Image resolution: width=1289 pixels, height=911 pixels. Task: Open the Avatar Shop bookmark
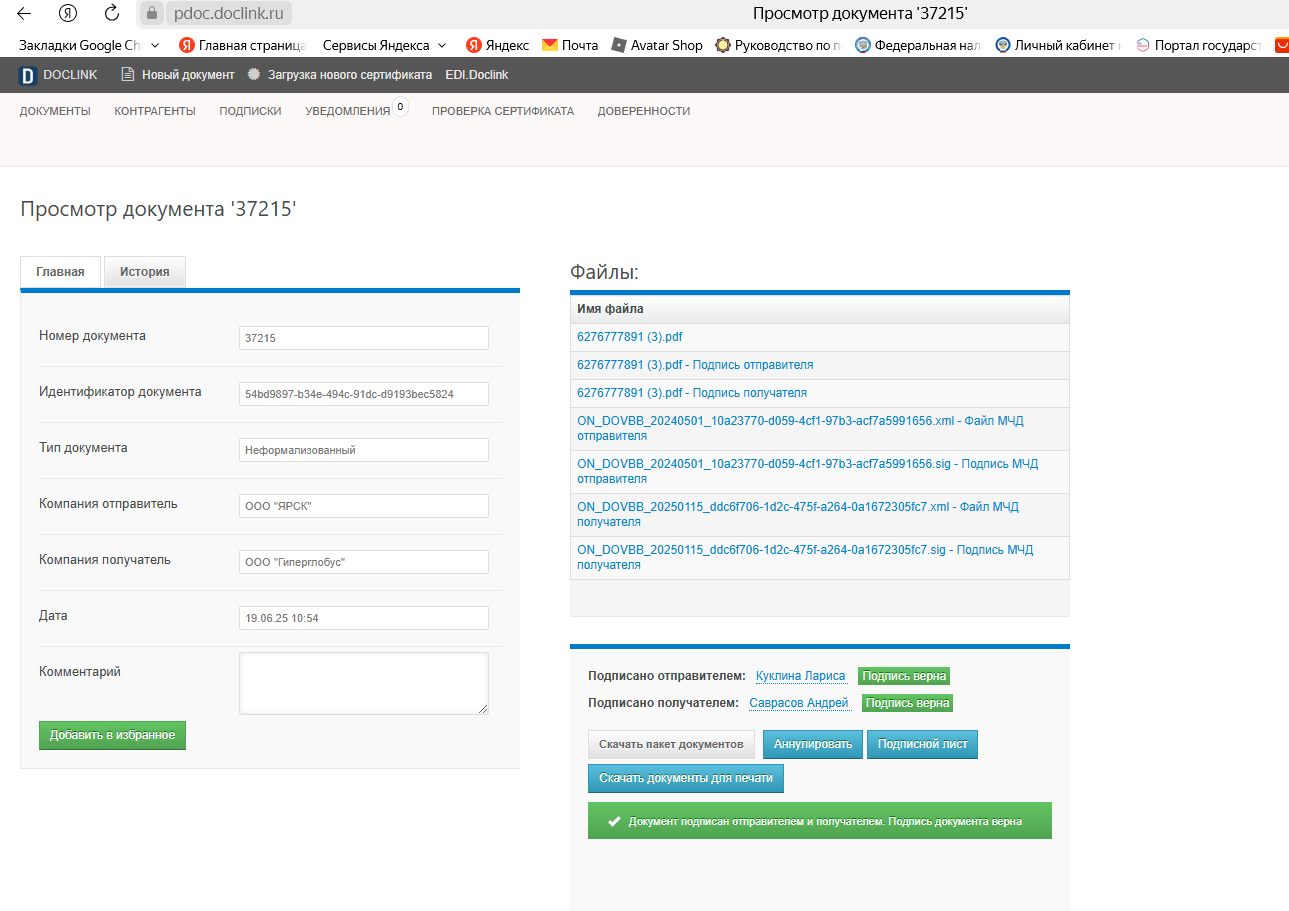pyautogui.click(x=657, y=45)
